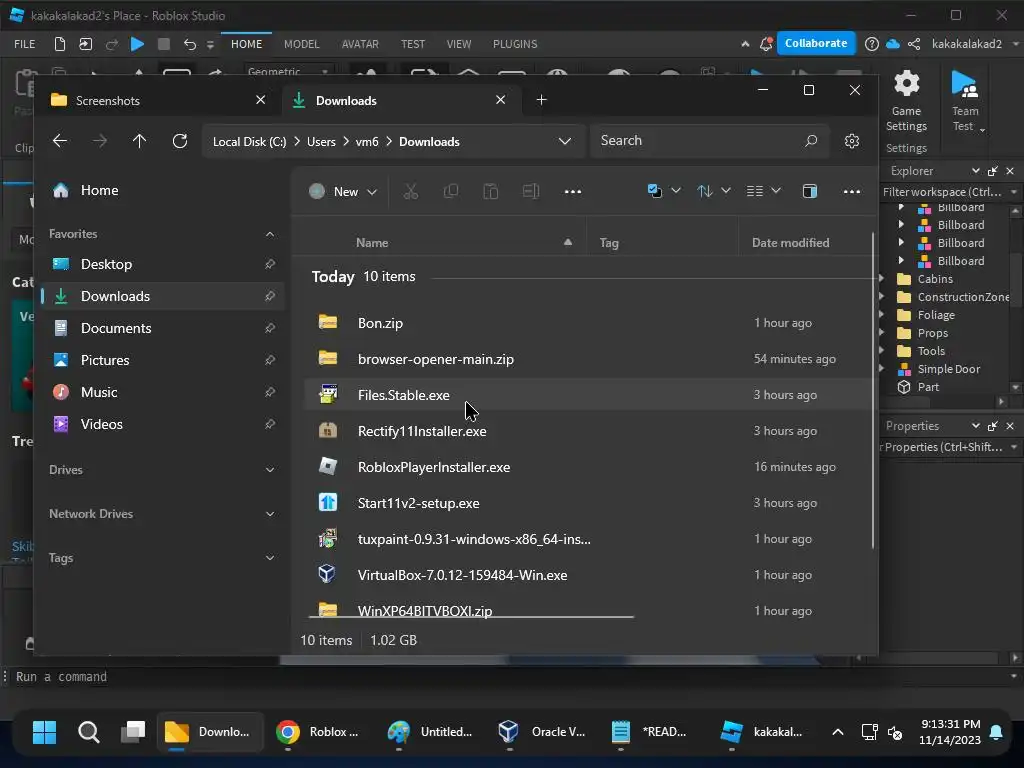The height and width of the screenshot is (768, 1024).
Task: Expand the Network Drives section
Action: tap(270, 514)
